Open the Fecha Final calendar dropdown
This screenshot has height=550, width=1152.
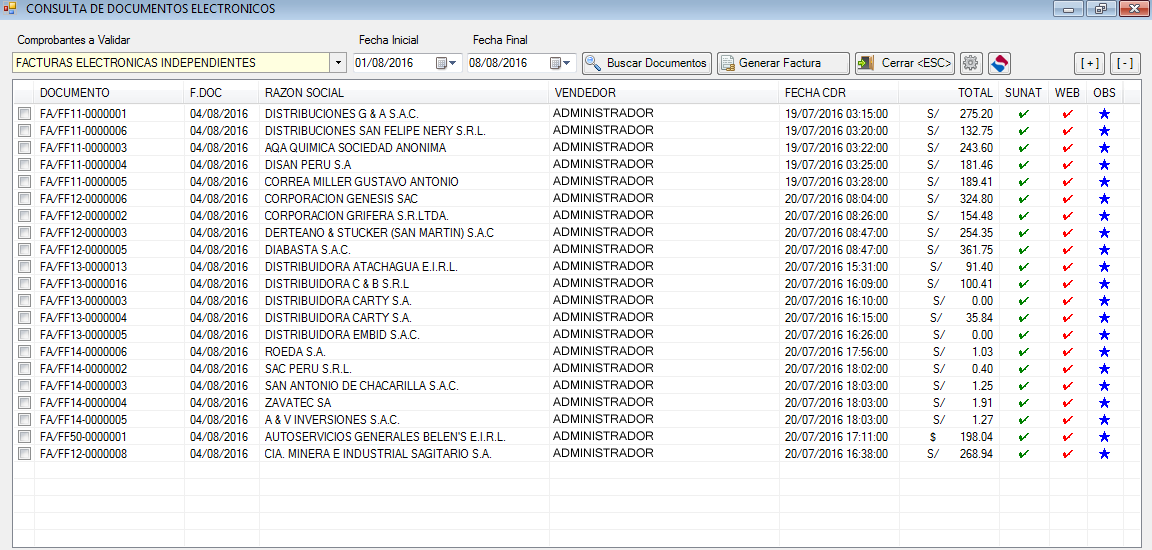point(561,63)
